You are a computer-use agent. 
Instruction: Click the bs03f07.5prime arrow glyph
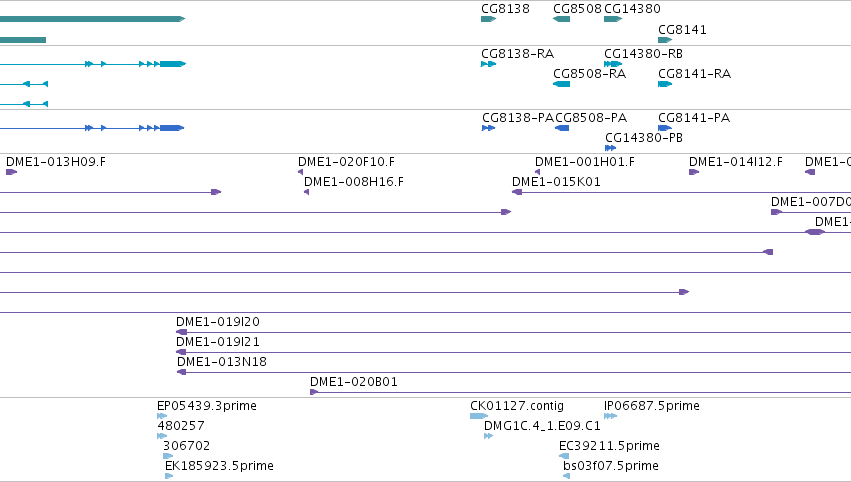click(x=567, y=477)
